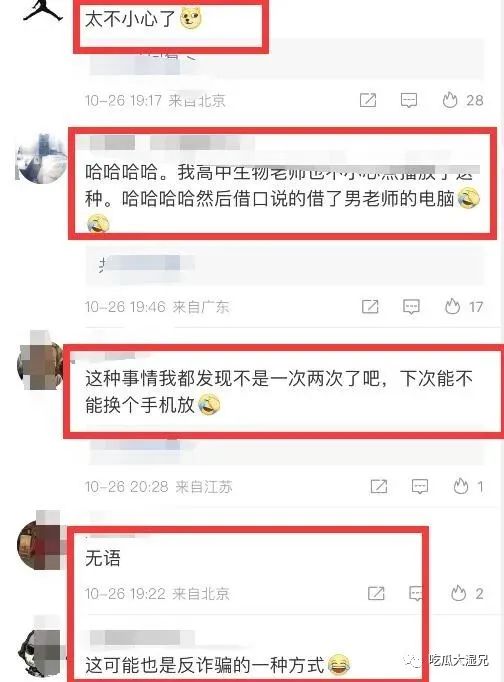The height and width of the screenshot is (682, 504).
Task: Open avatar of the 无语 commenter
Action: click(41, 544)
